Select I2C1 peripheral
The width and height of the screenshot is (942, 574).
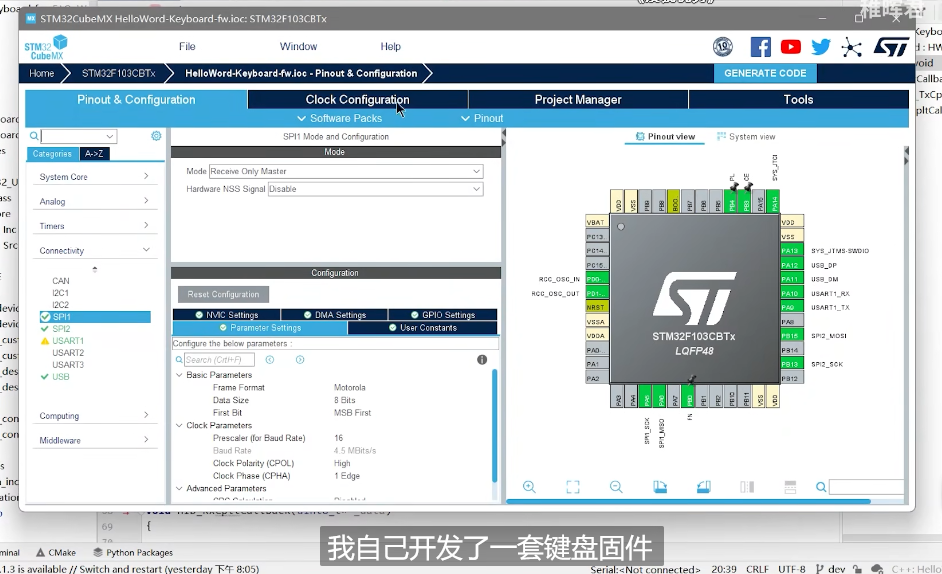coord(60,293)
